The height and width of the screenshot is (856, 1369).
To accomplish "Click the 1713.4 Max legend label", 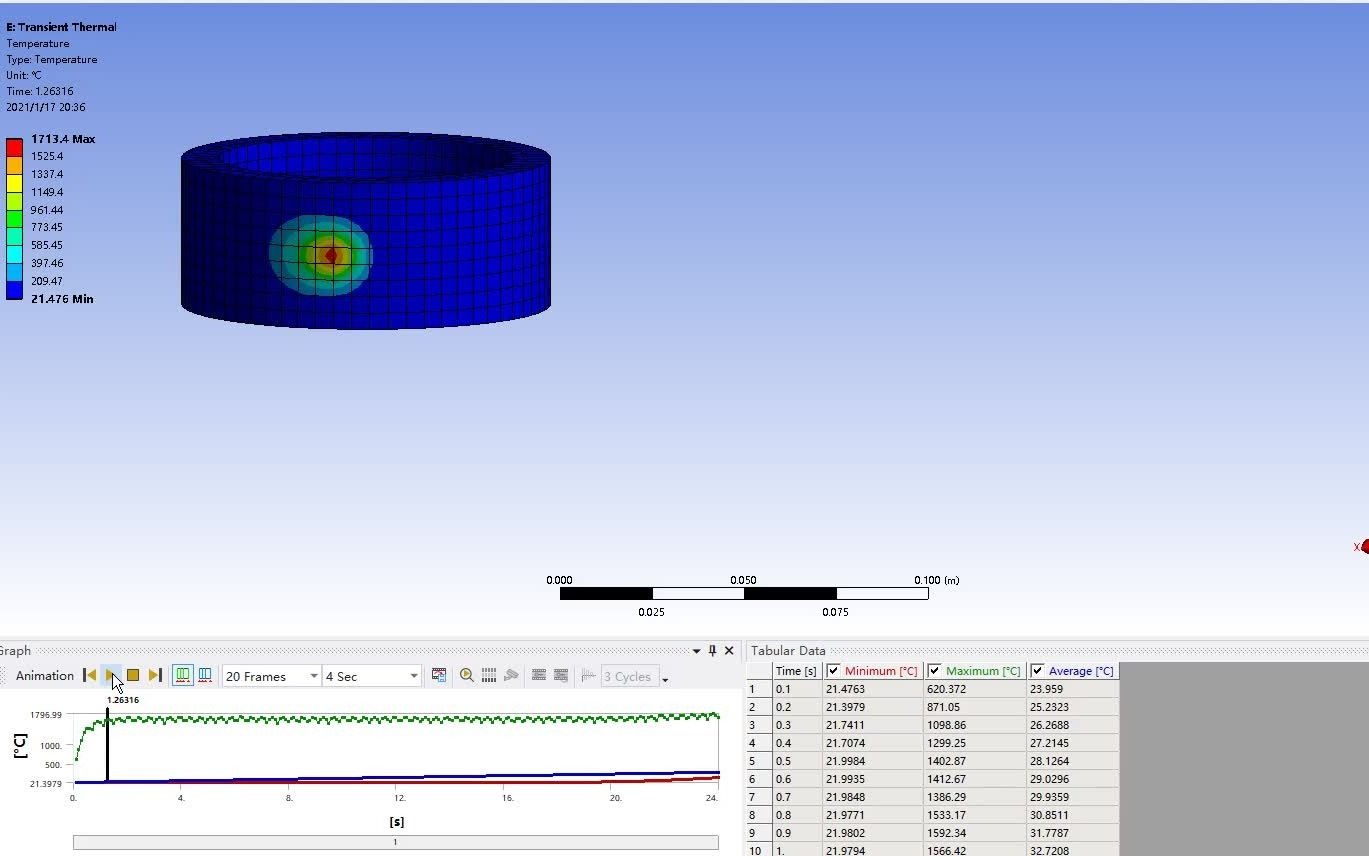I will 63,139.
